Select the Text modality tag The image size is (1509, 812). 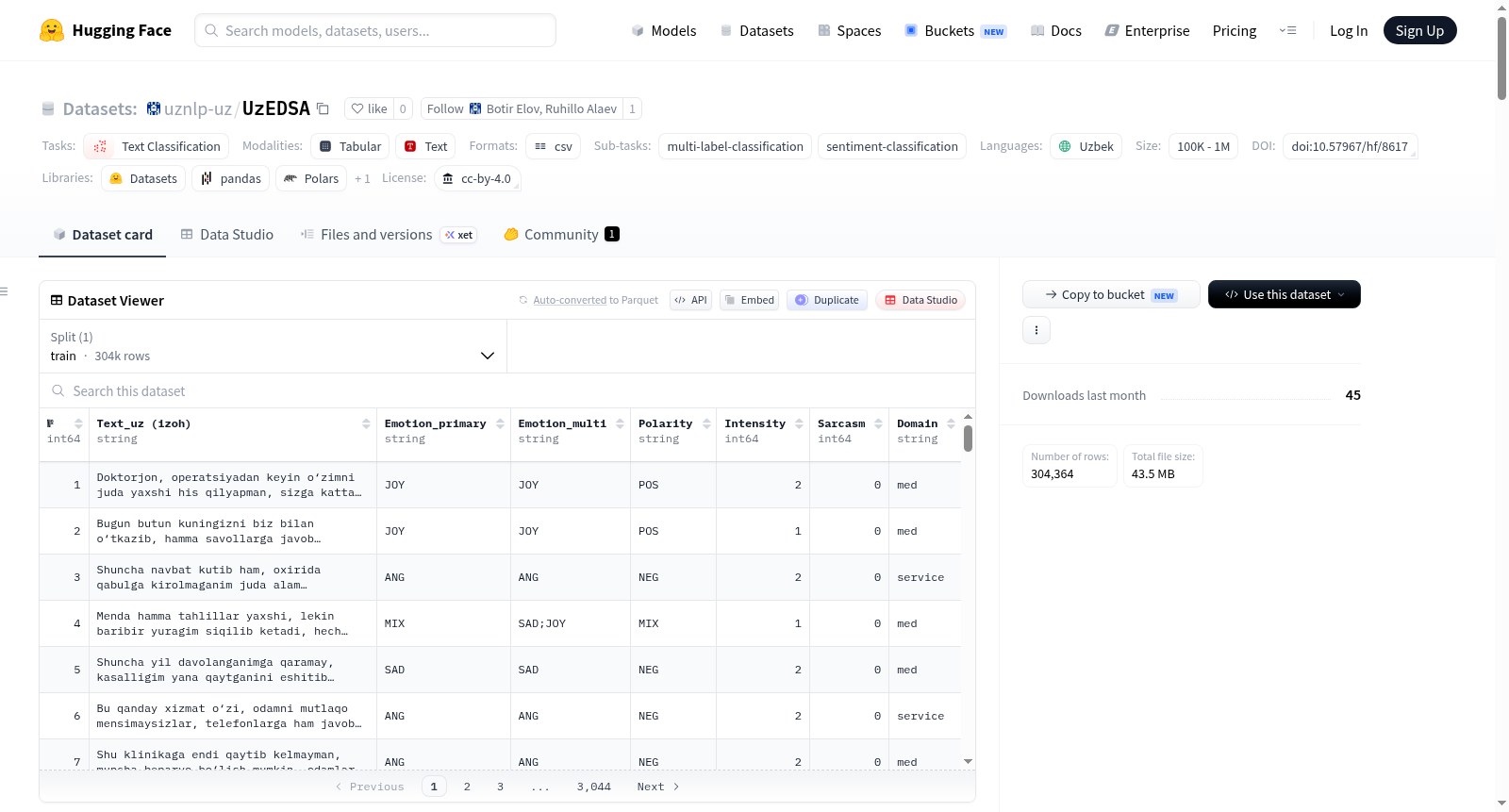point(425,146)
